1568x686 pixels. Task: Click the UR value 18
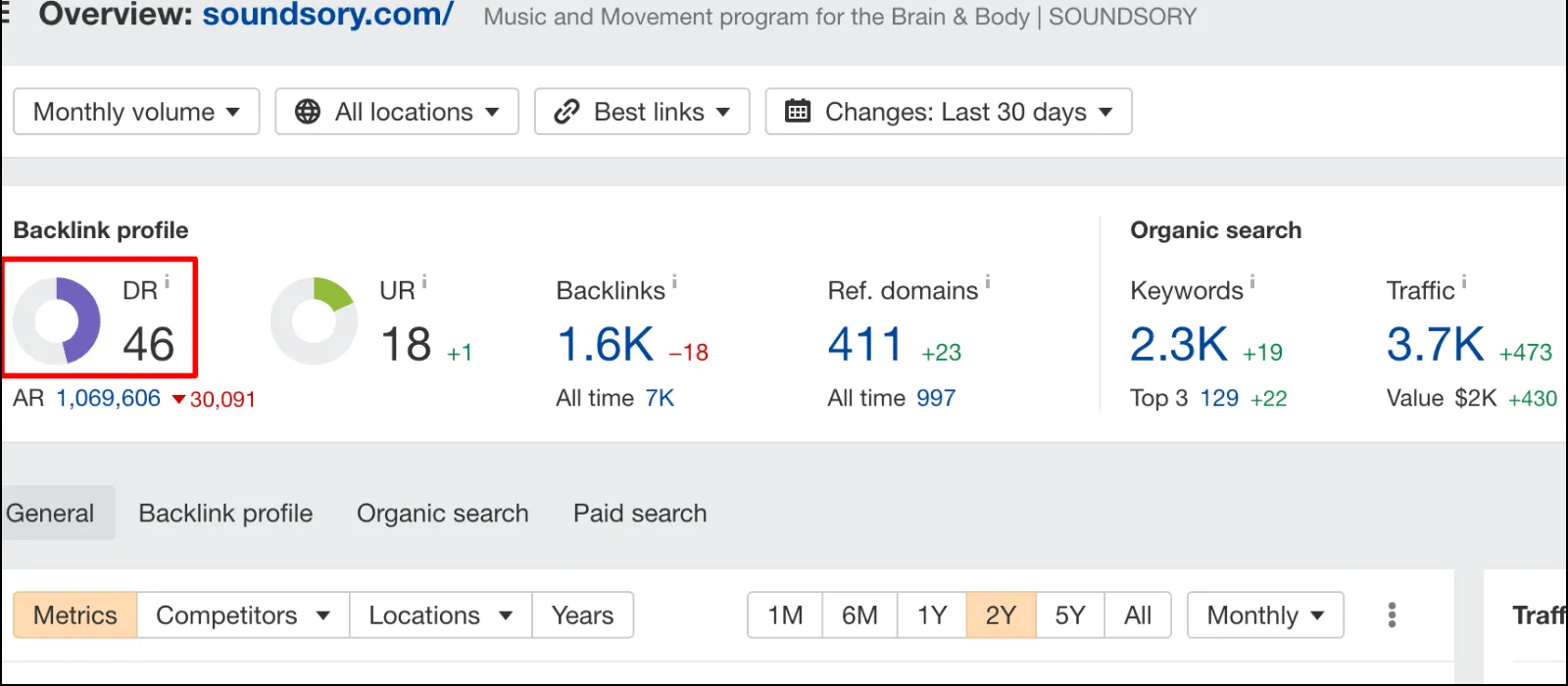406,345
